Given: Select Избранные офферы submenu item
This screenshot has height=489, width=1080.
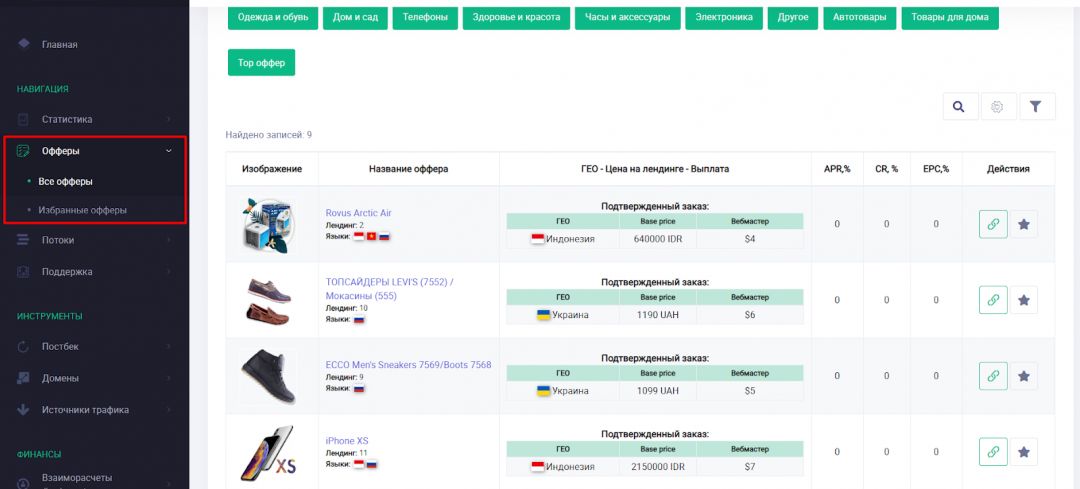Looking at the screenshot, I should coord(82,210).
